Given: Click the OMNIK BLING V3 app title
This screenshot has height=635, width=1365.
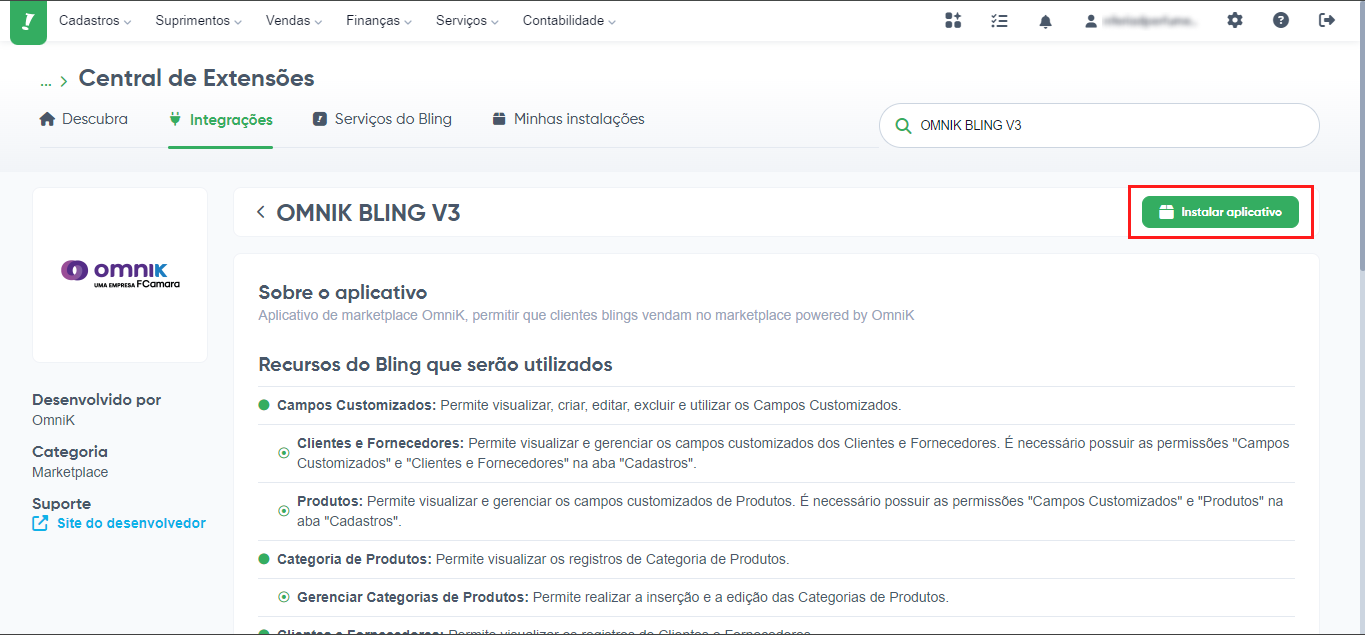Looking at the screenshot, I should (x=368, y=212).
